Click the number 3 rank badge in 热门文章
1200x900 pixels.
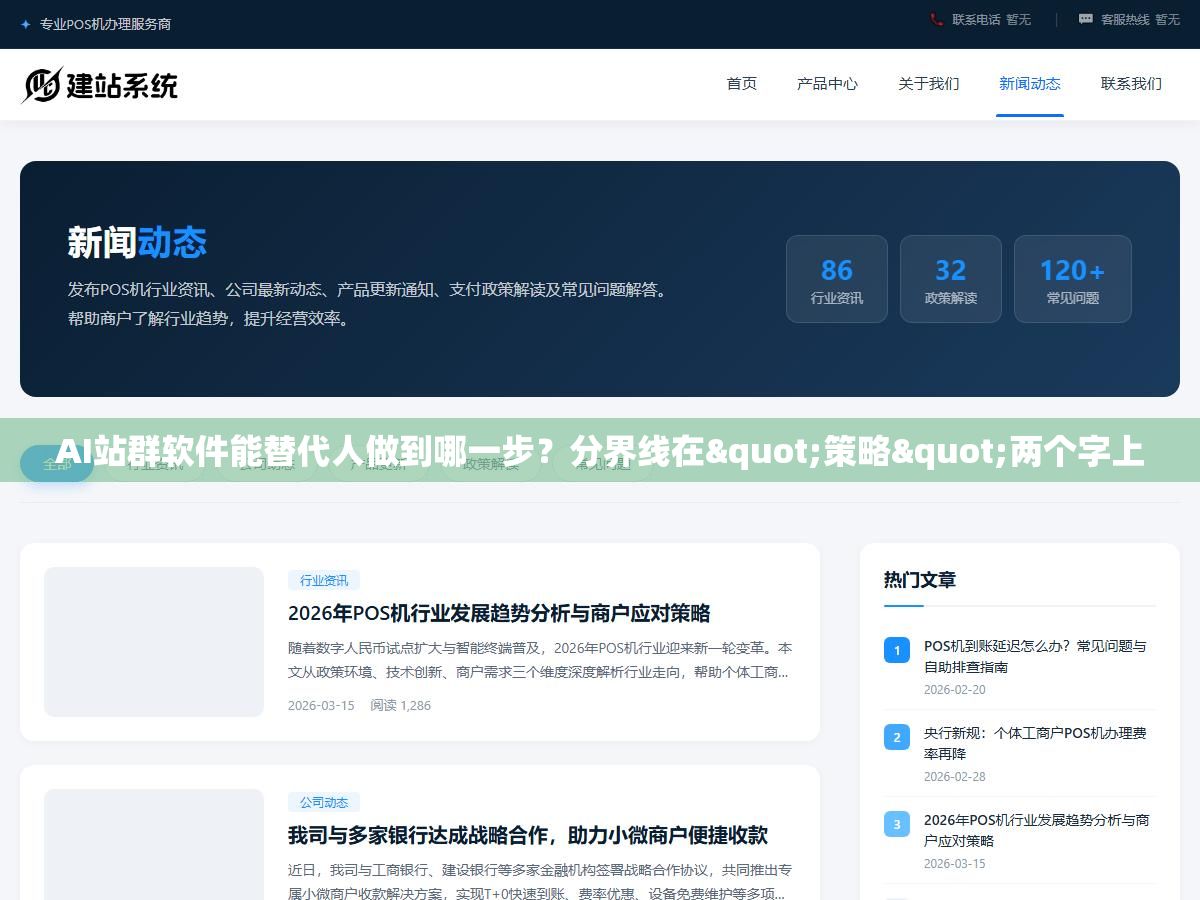[897, 824]
